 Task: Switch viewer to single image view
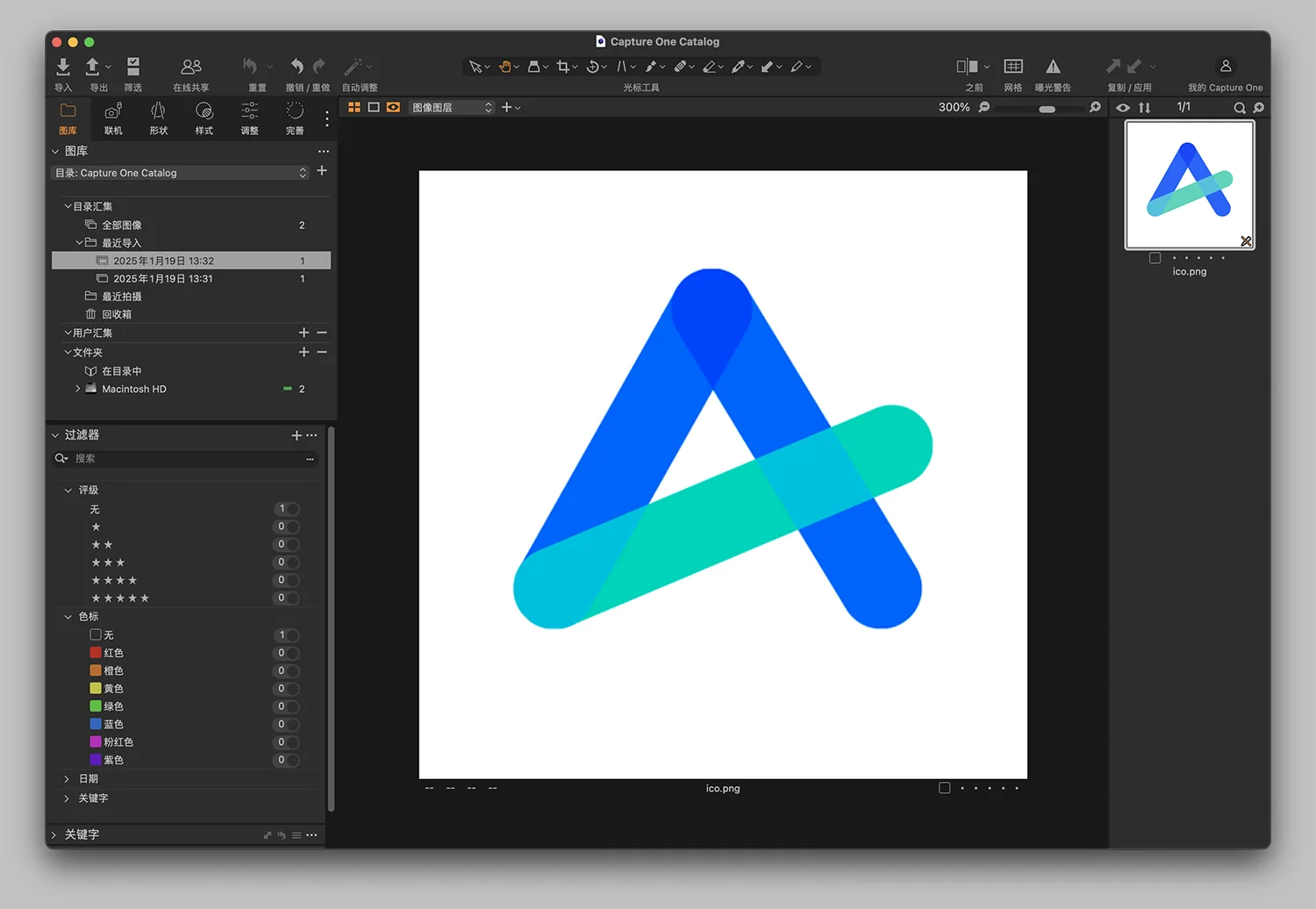pos(374,107)
